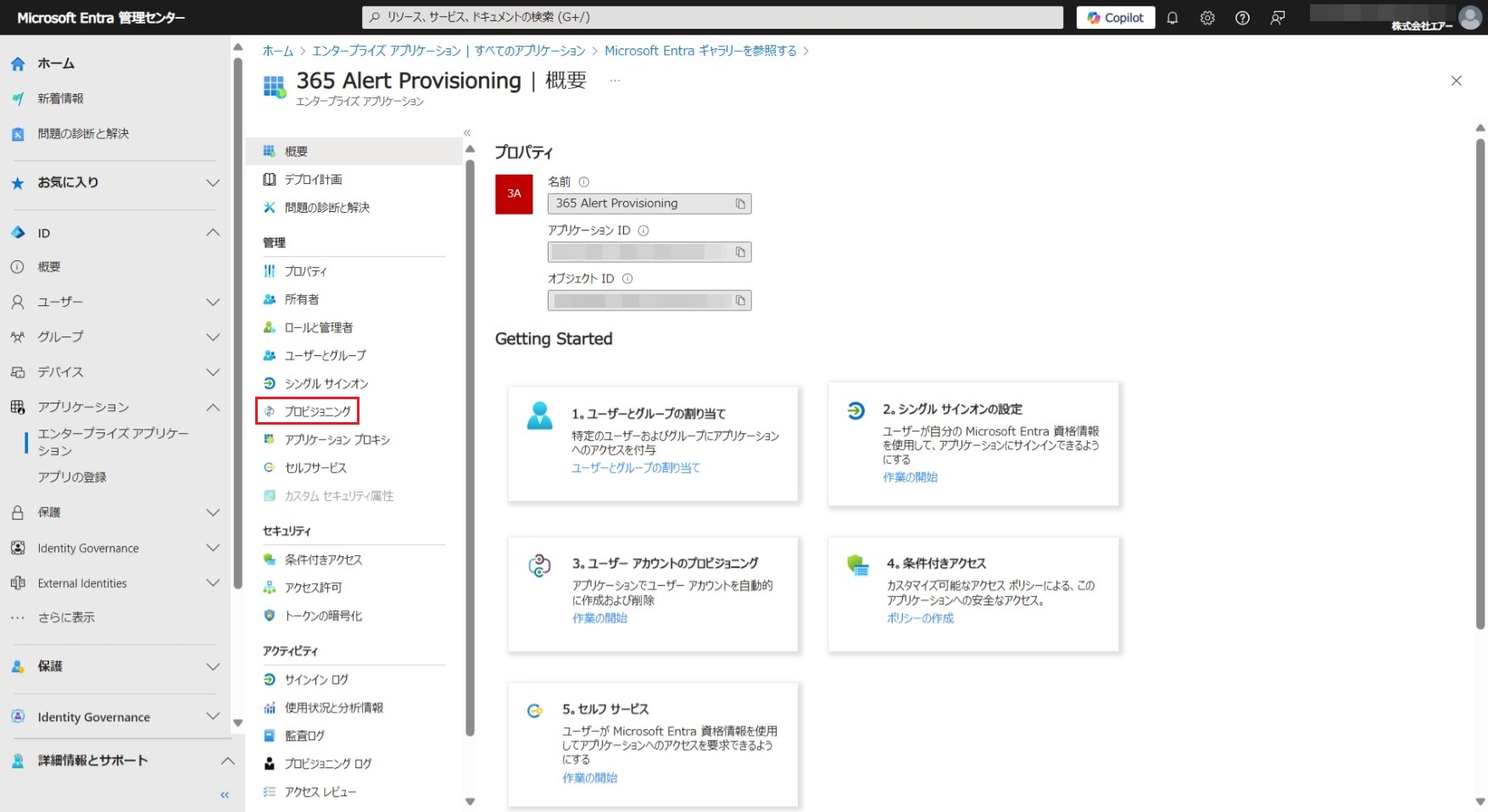Image resolution: width=1488 pixels, height=812 pixels.
Task: Expand the お気に入り favorites section
Action: [x=213, y=183]
